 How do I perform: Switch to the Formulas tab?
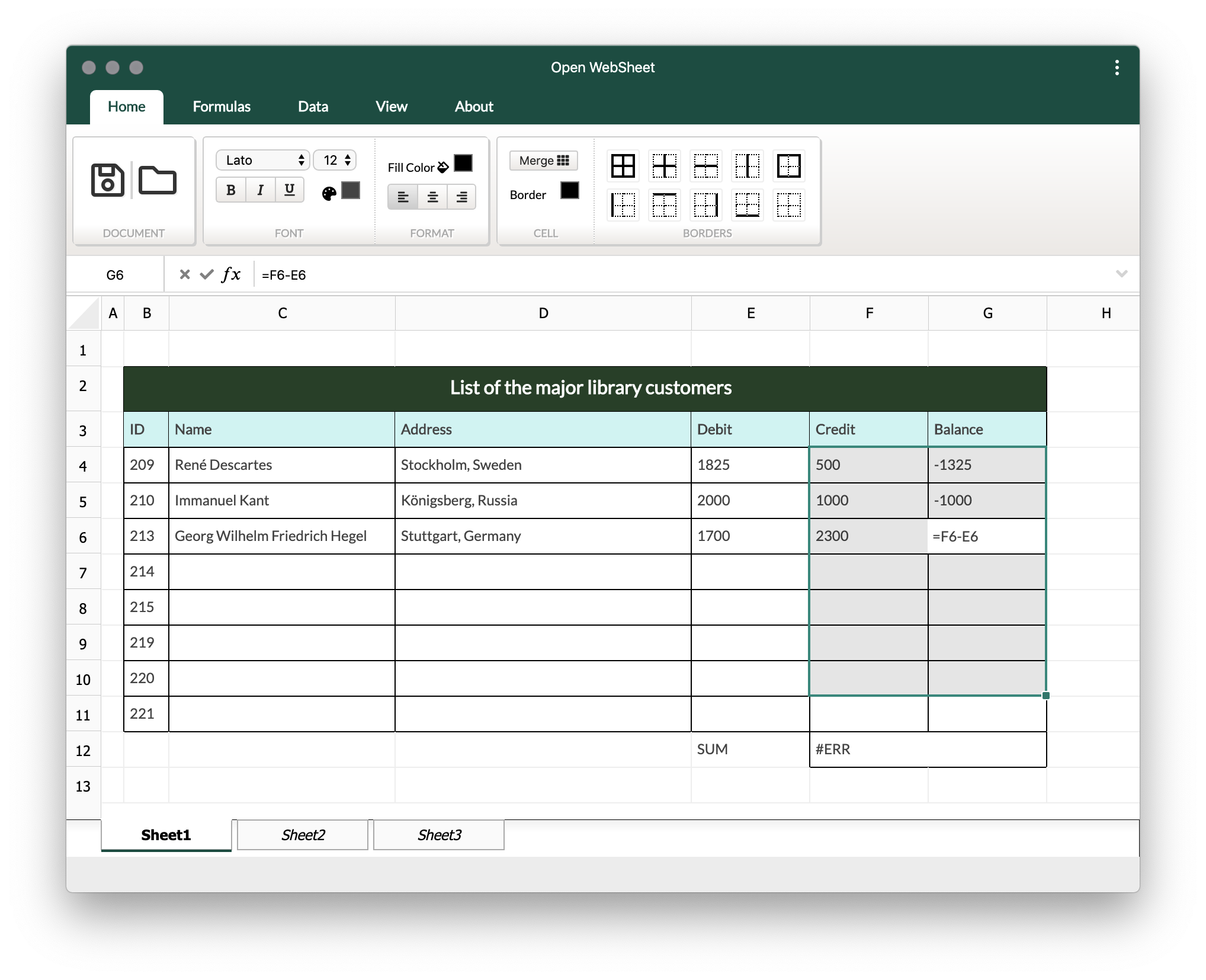pyautogui.click(x=222, y=107)
